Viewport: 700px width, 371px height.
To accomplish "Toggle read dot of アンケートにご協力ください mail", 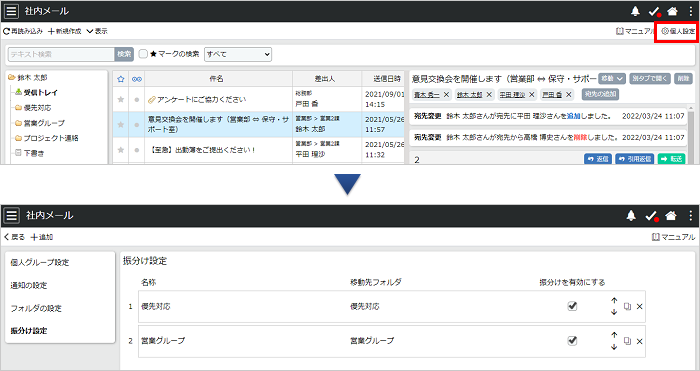I will (137, 100).
